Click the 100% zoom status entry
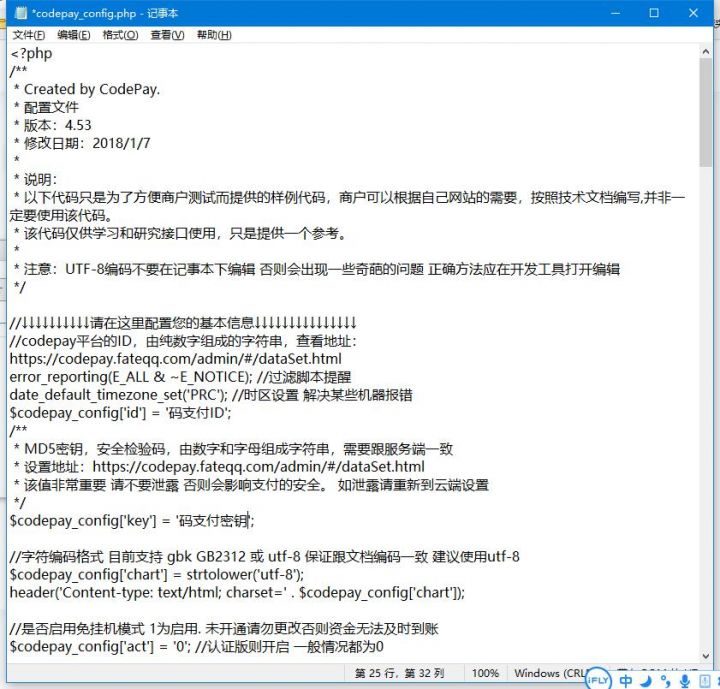 tap(485, 673)
